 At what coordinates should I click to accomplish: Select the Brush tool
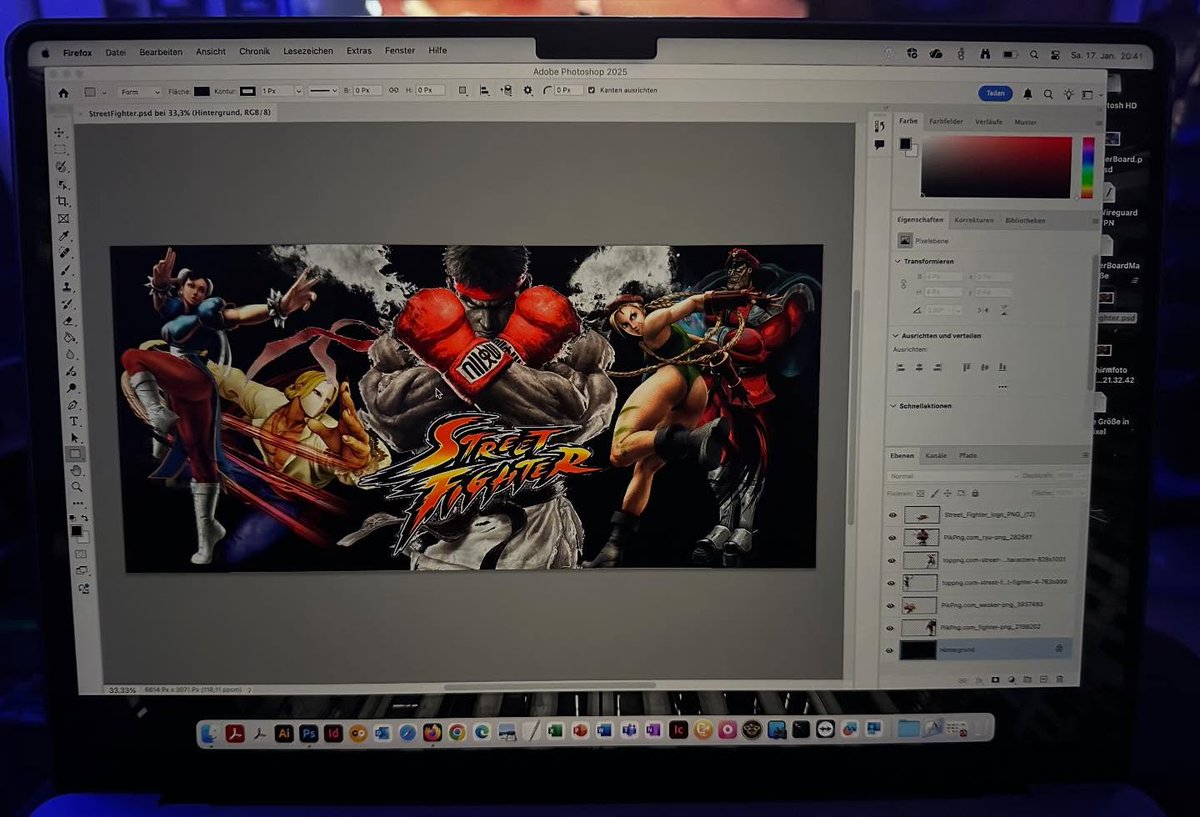[66, 269]
